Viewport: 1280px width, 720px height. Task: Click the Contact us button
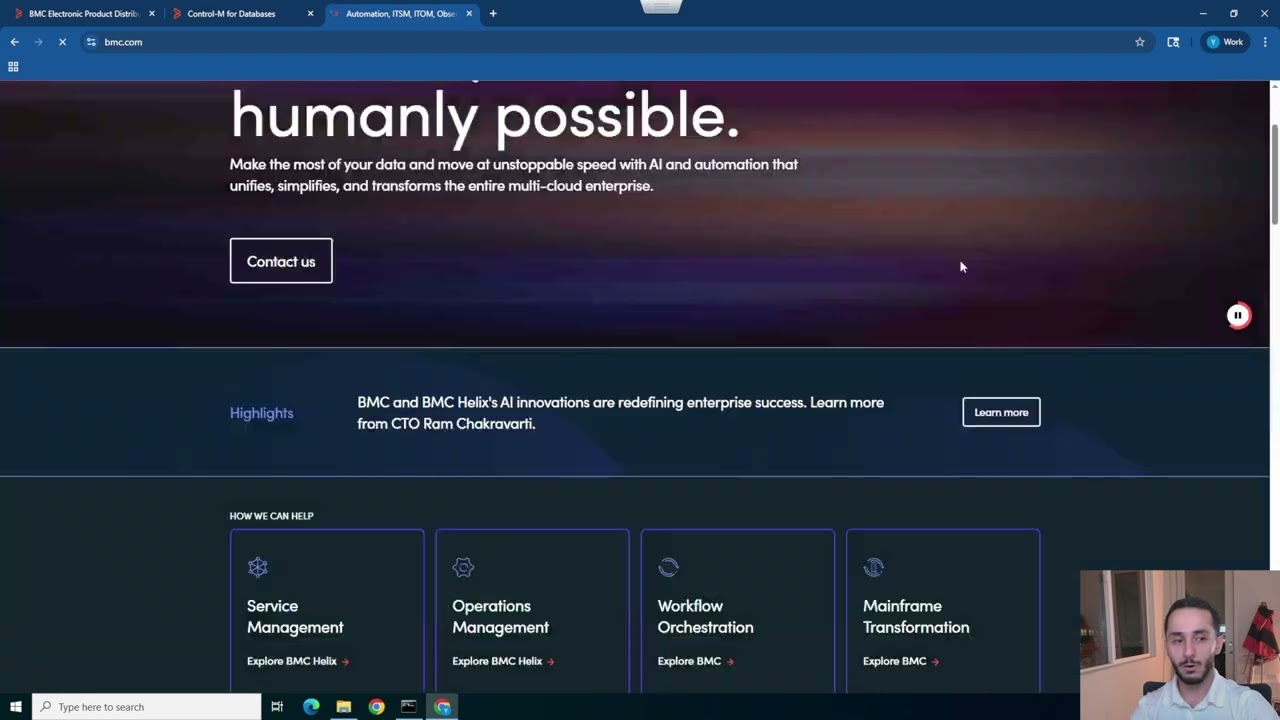coord(281,261)
